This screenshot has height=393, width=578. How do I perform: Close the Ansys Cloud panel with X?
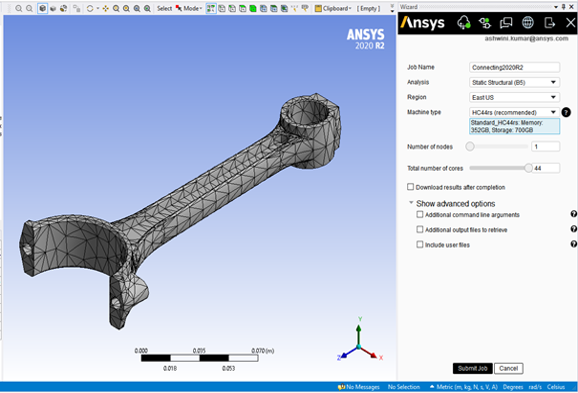coord(570,23)
